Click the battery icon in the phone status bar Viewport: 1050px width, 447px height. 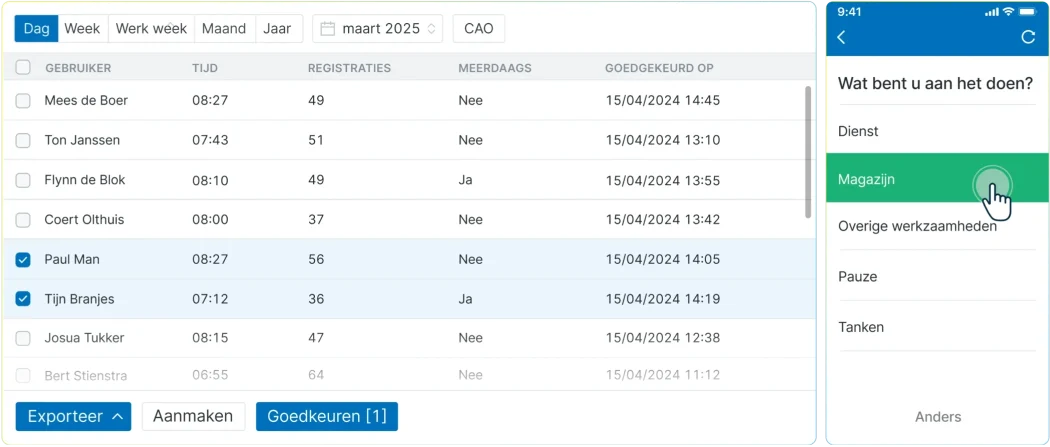tap(1027, 12)
